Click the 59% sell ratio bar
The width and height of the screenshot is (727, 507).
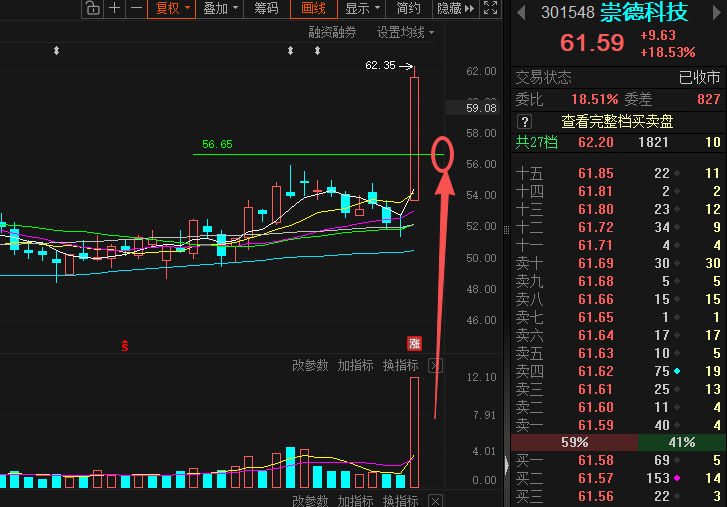(574, 442)
